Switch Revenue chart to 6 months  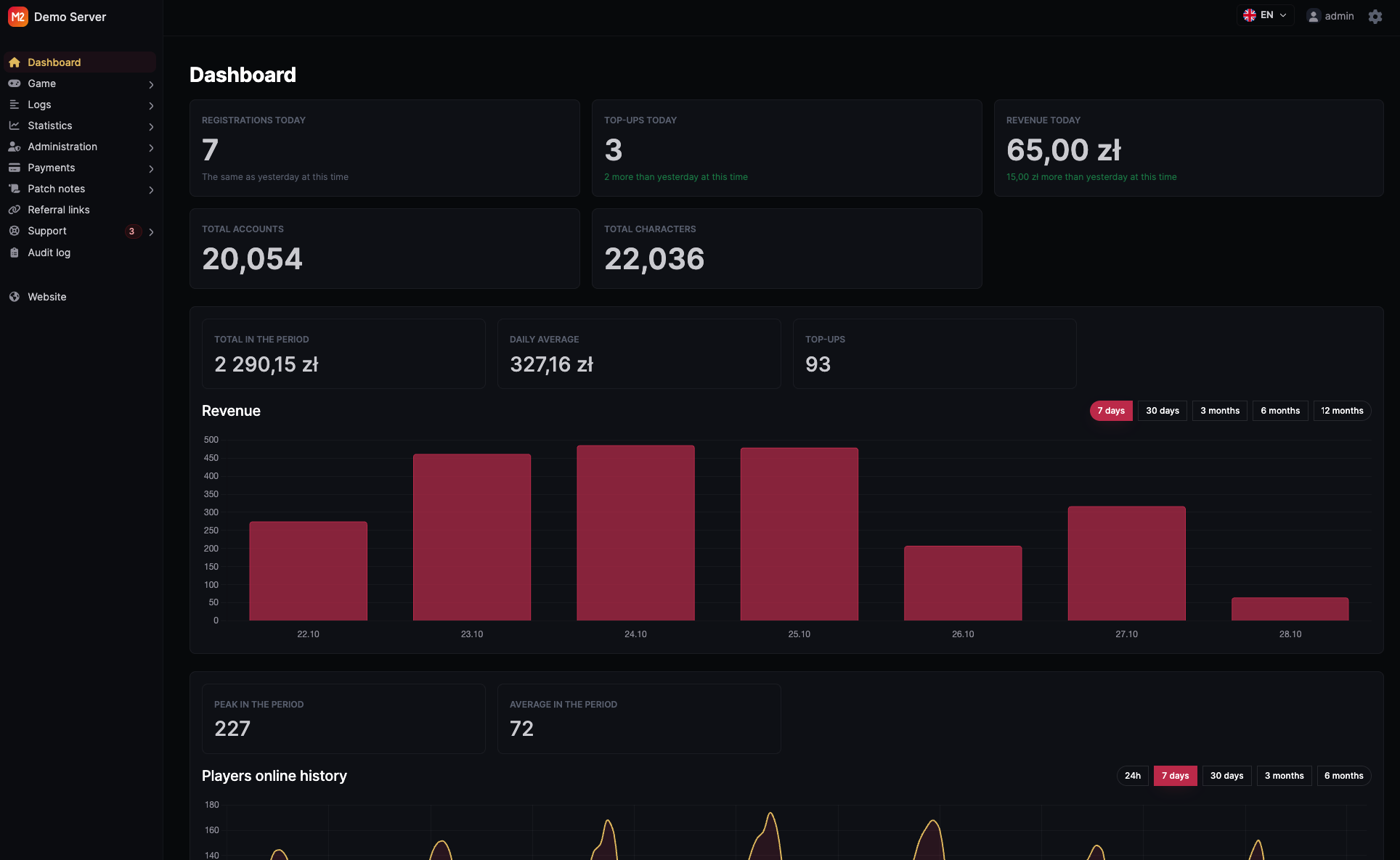pyautogui.click(x=1280, y=411)
